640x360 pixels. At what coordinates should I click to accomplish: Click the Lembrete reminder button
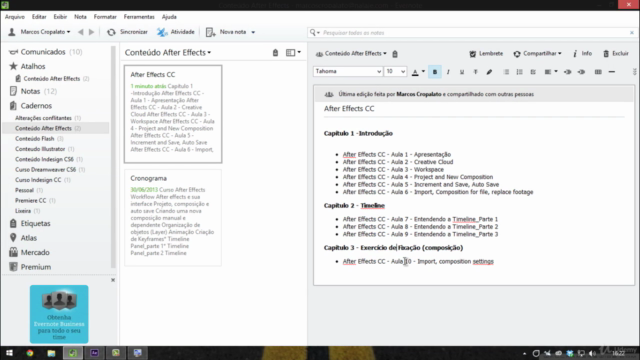(486, 53)
